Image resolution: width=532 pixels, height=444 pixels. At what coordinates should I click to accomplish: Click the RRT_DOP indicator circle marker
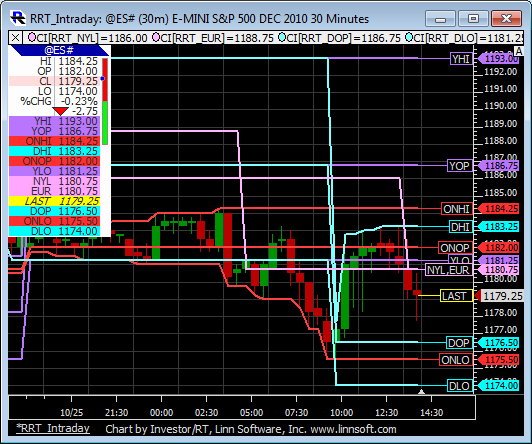[x=282, y=37]
